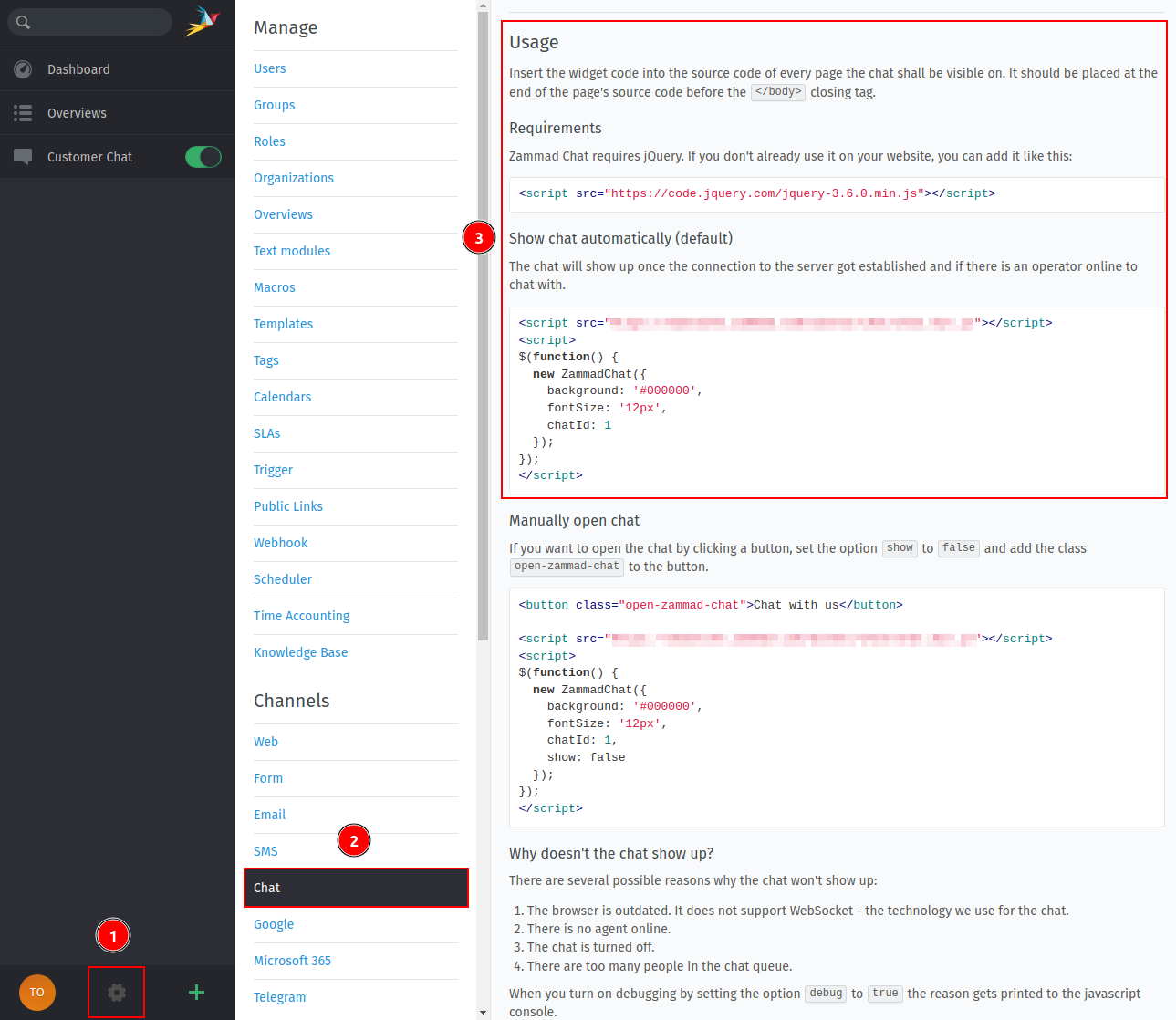1176x1020 pixels.
Task: Click the scrollbar down arrow
Action: pos(483,1013)
